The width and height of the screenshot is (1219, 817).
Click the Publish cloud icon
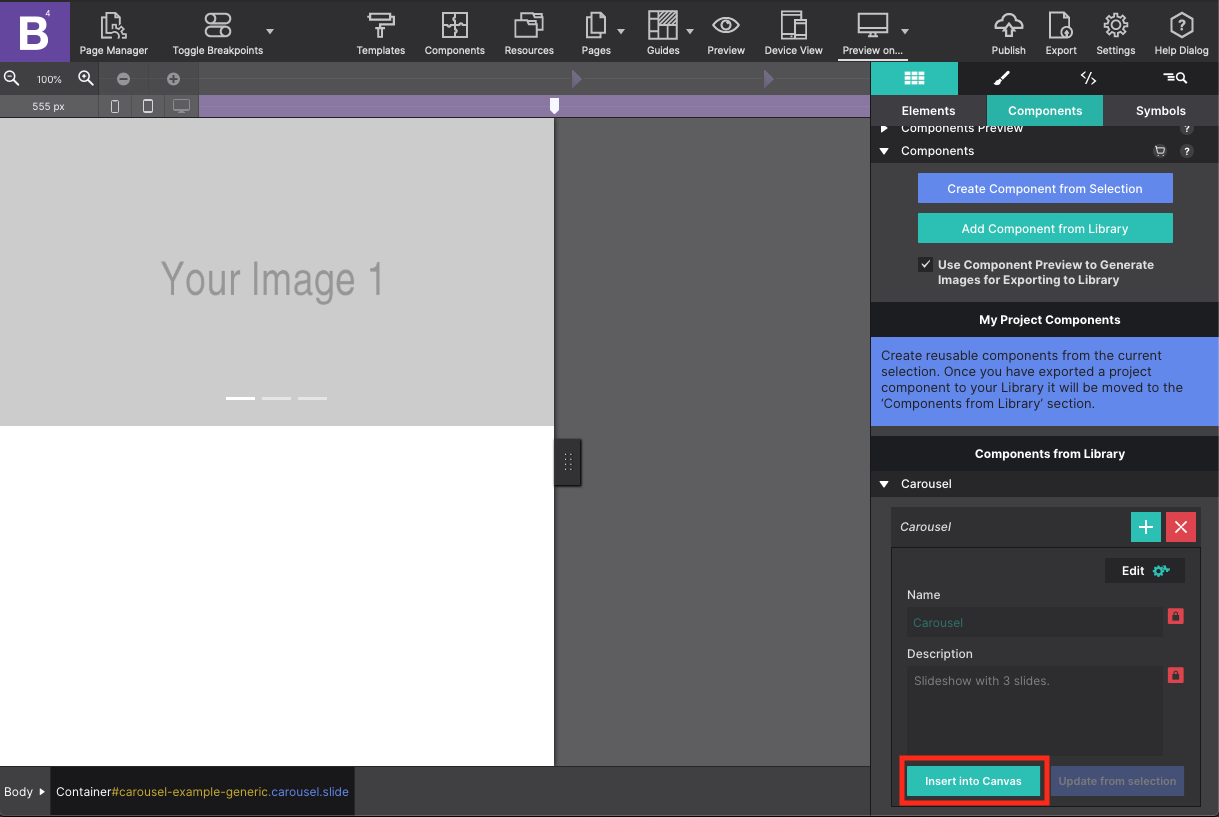point(1008,26)
